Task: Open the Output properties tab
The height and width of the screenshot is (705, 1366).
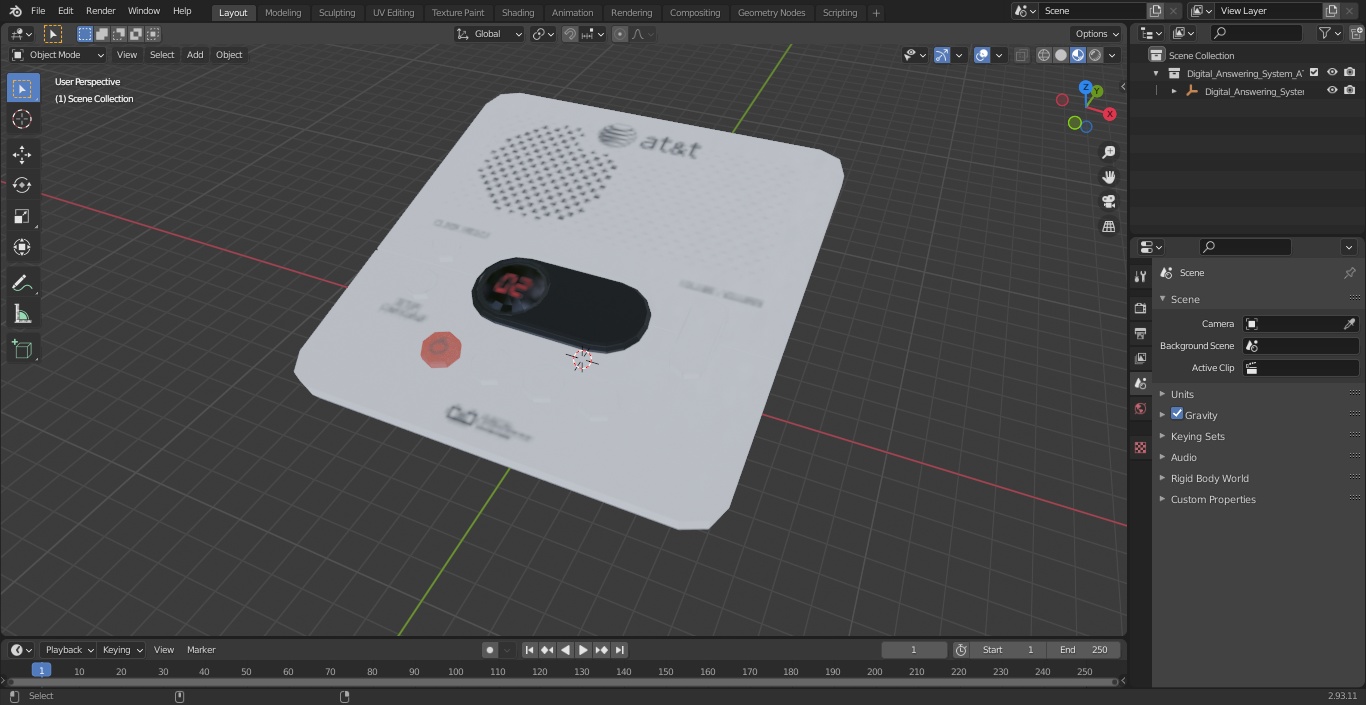Action: pos(1140,333)
